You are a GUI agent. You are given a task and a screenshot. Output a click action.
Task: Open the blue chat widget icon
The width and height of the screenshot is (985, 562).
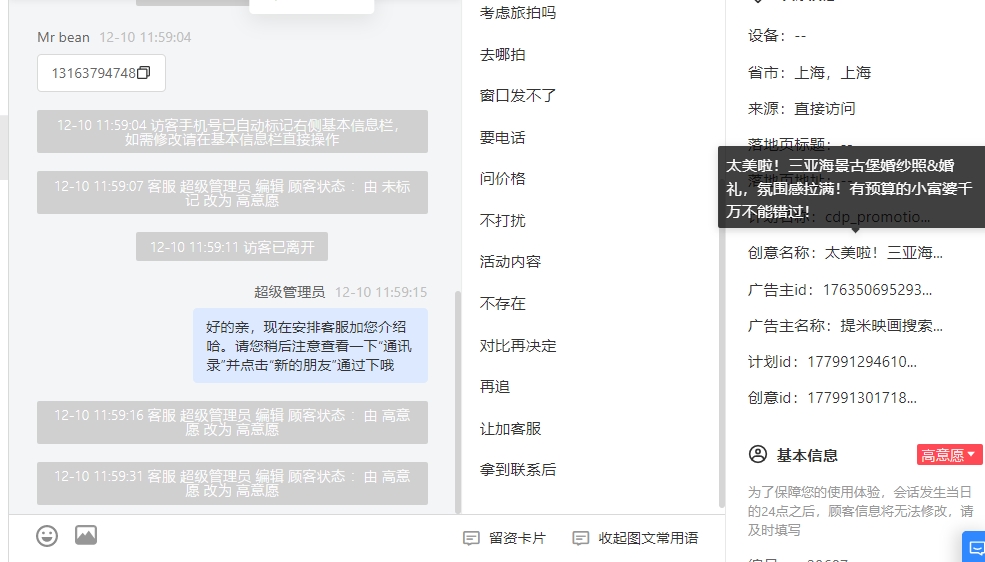point(974,546)
